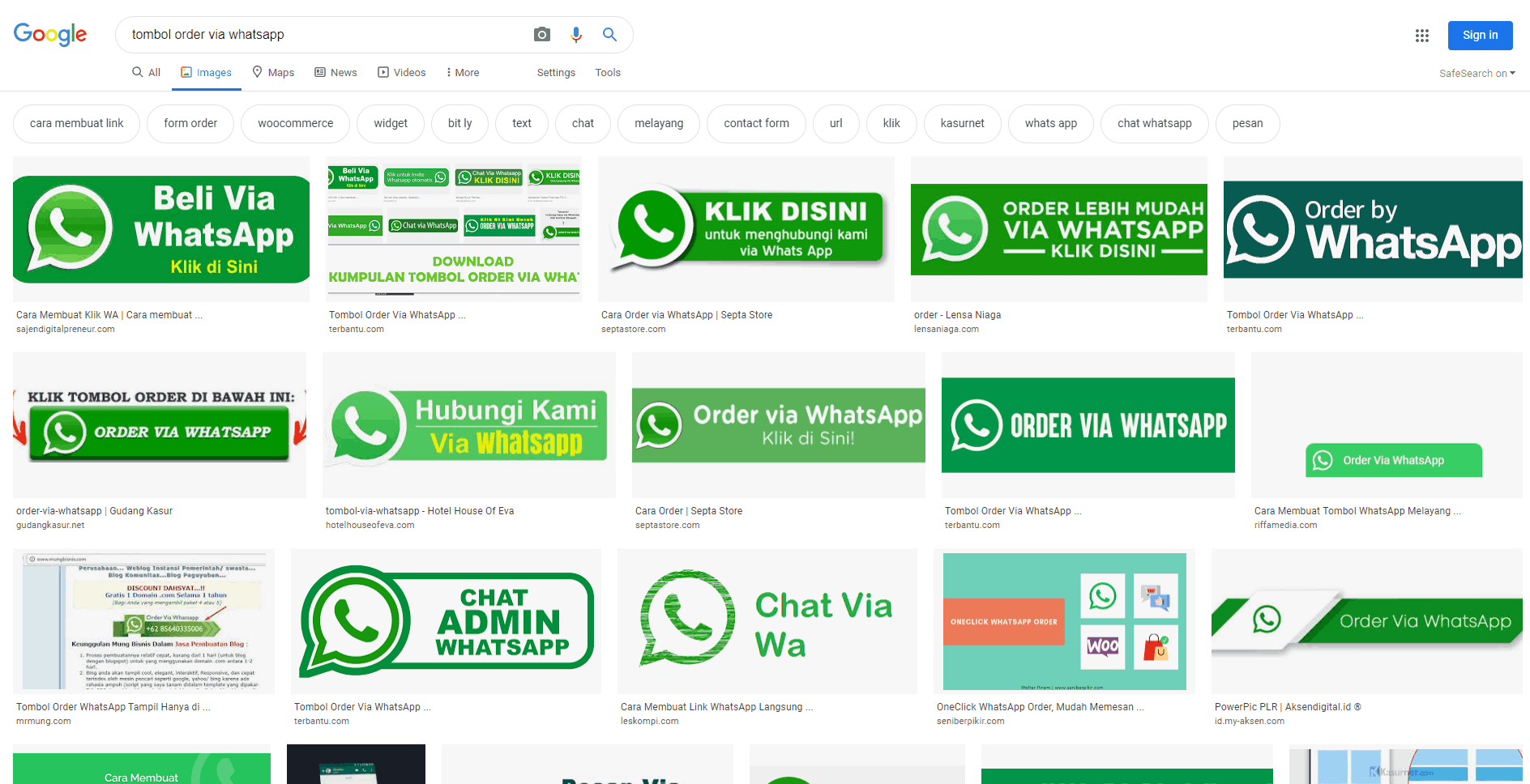Filter by 'whats app' chip

[1051, 124]
